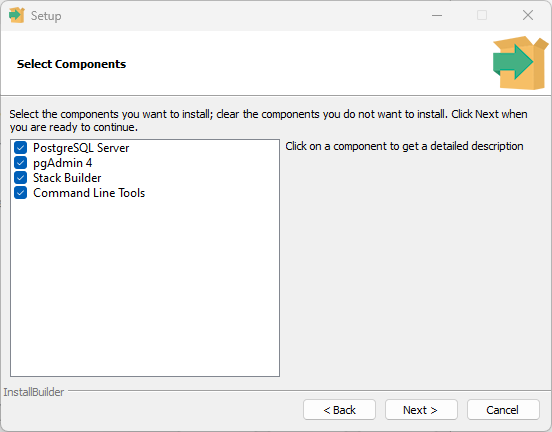Click the disabled maximize window icon
This screenshot has height=432, width=552.
482,15
